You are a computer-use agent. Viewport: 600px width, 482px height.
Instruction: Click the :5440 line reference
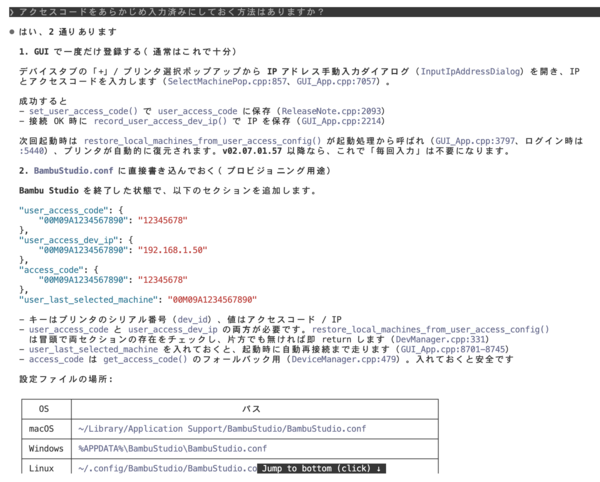(x=31, y=151)
